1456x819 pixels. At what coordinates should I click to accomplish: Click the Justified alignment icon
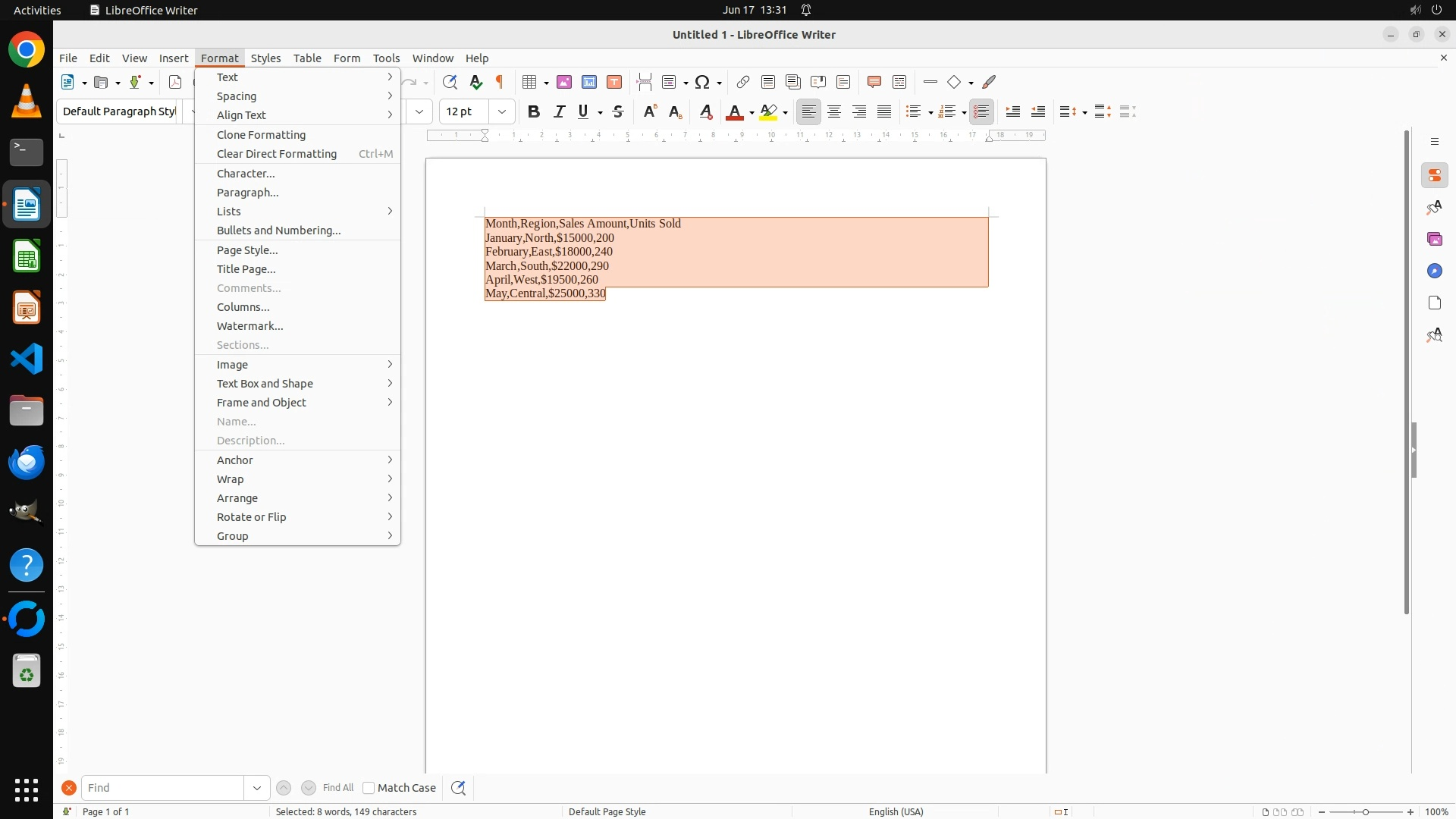884,111
